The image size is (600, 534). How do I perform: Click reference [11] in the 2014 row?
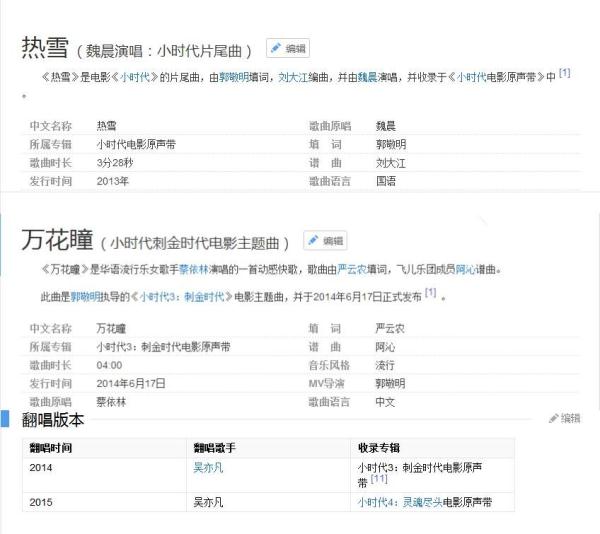pyautogui.click(x=379, y=479)
